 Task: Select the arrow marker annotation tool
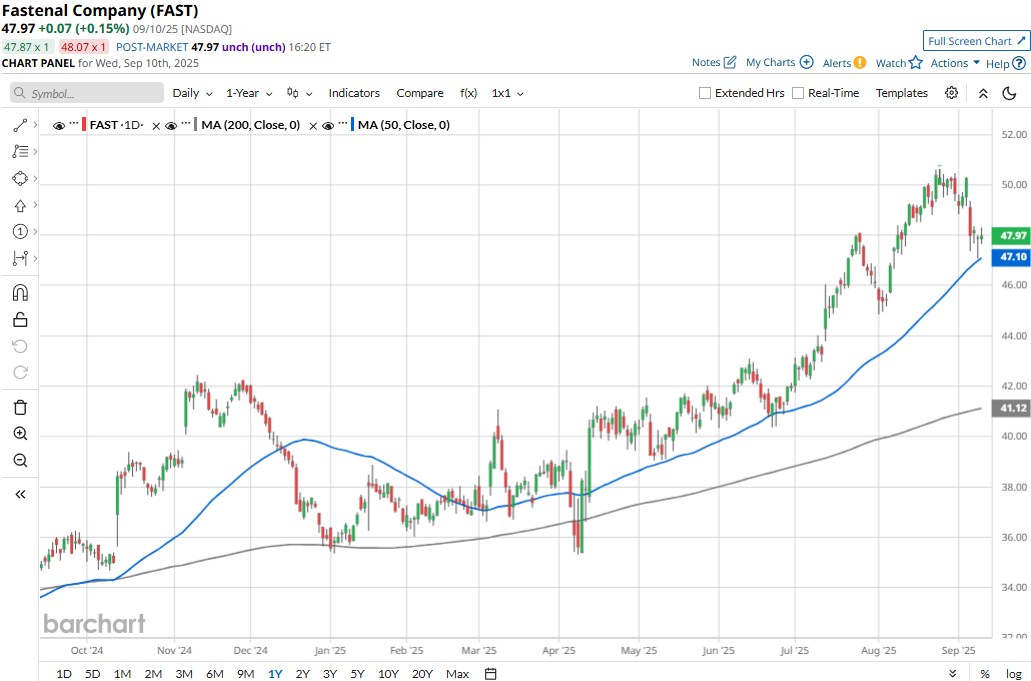point(20,206)
